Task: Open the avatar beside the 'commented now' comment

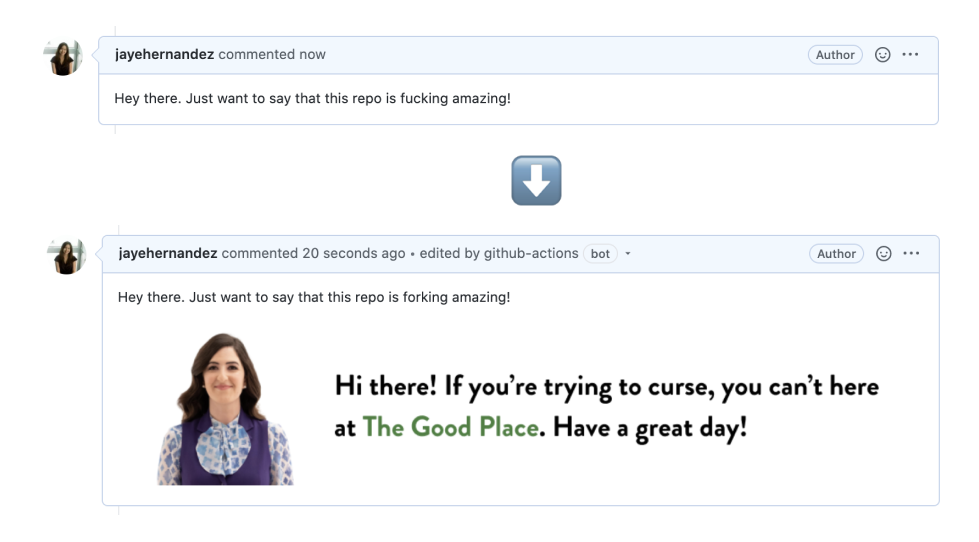Action: click(x=63, y=57)
